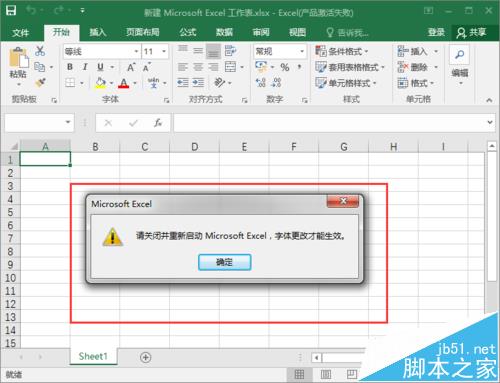The width and height of the screenshot is (500, 383).
Task: Align text left
Action: [x=183, y=67]
